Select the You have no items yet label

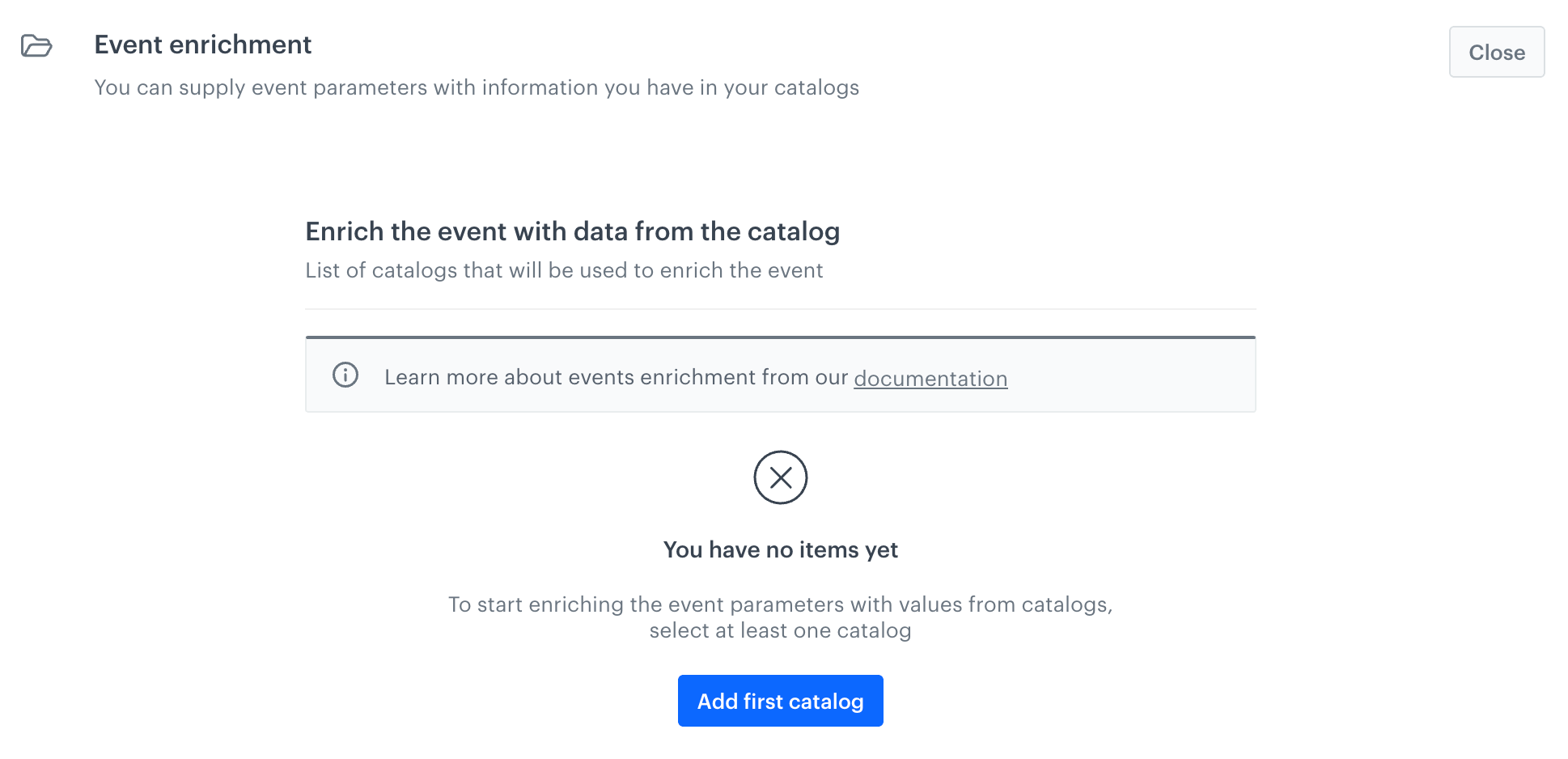[x=780, y=549]
